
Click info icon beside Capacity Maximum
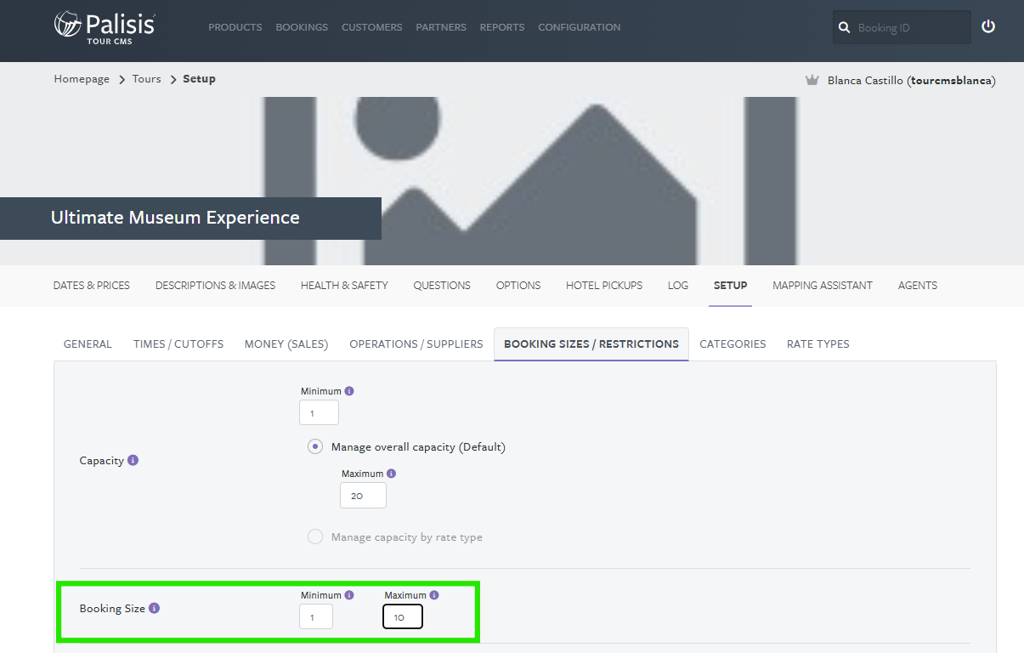pos(391,473)
